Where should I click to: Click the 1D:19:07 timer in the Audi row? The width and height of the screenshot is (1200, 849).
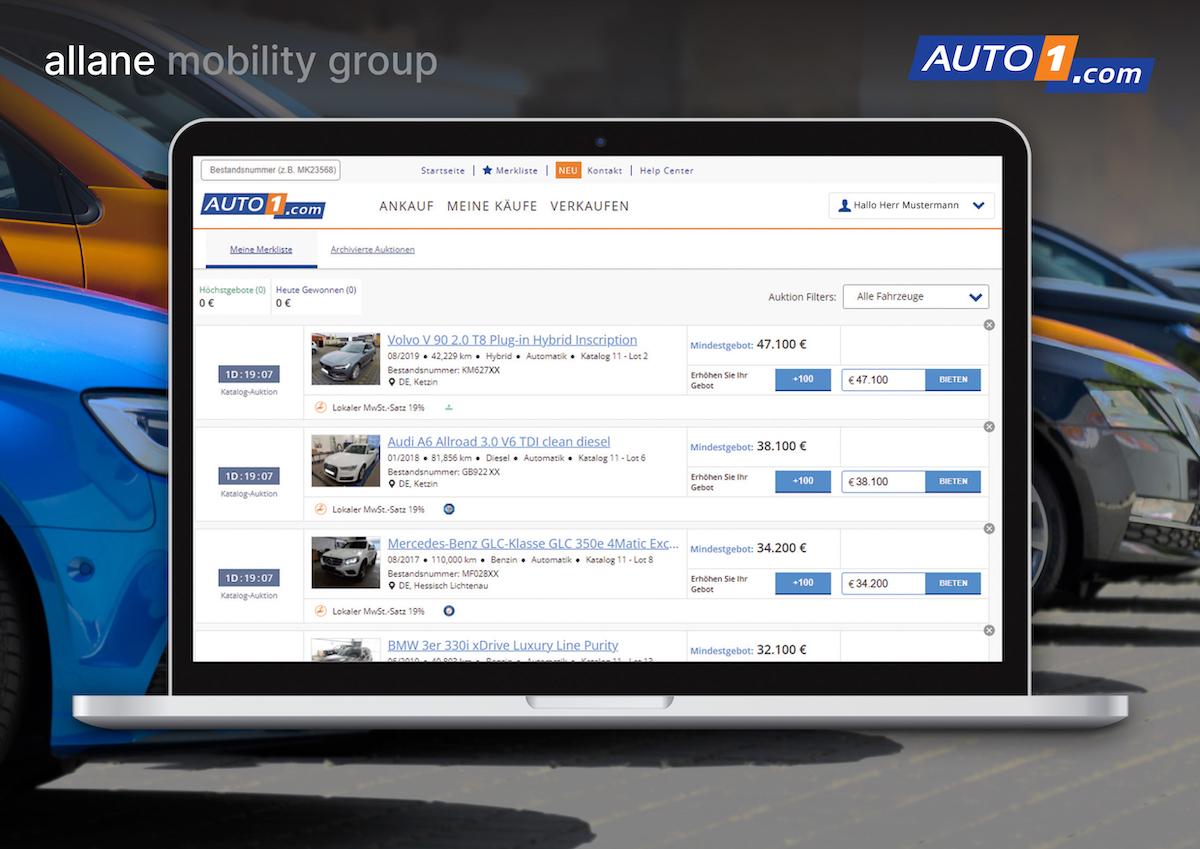tap(249, 476)
